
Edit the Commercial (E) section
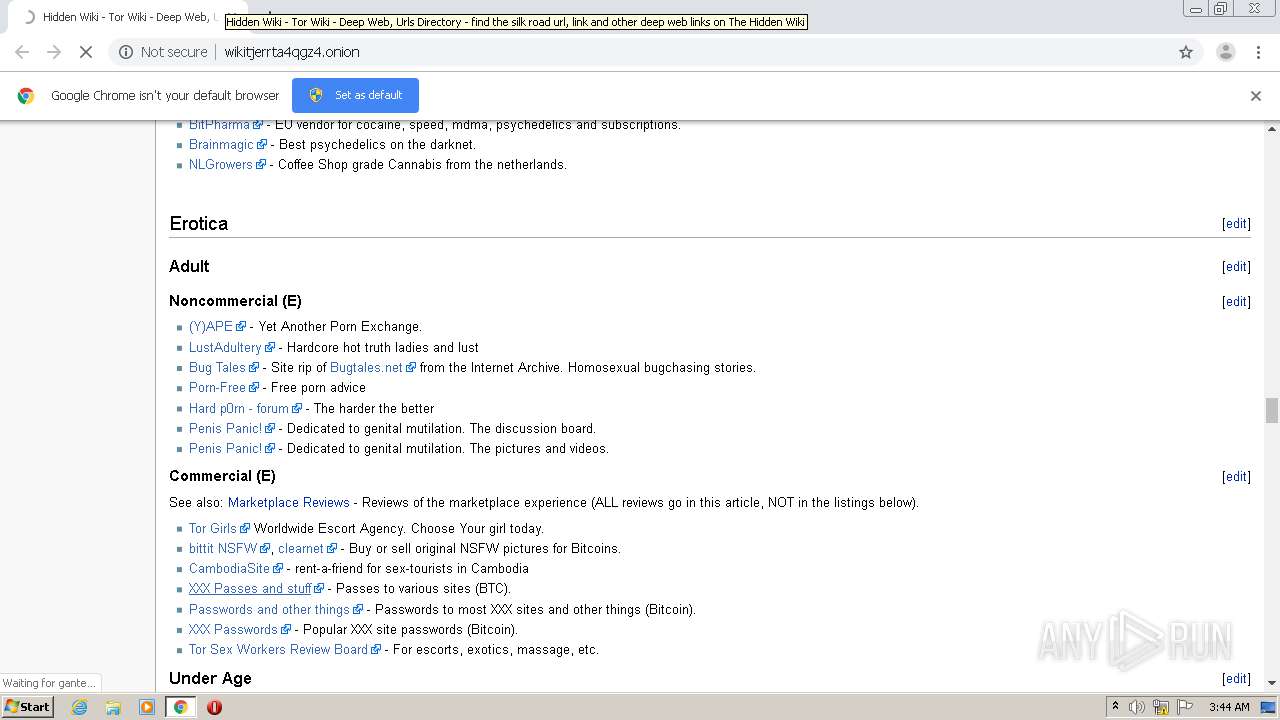click(x=1236, y=477)
